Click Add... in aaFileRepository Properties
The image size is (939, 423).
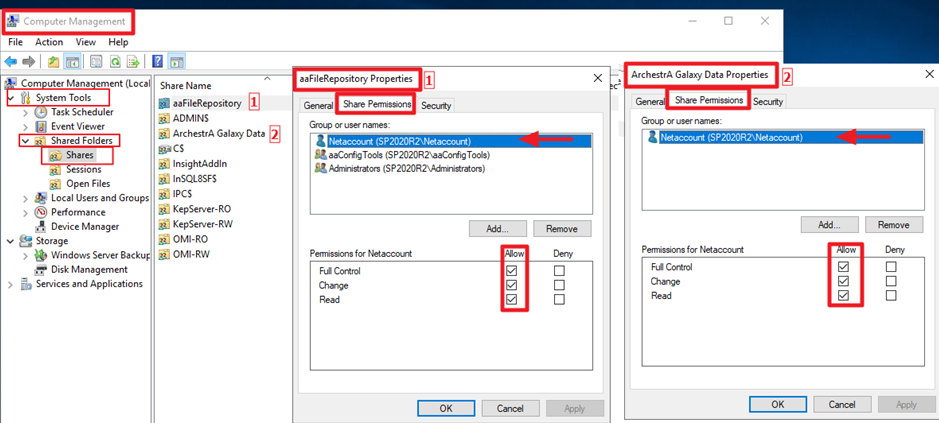498,228
